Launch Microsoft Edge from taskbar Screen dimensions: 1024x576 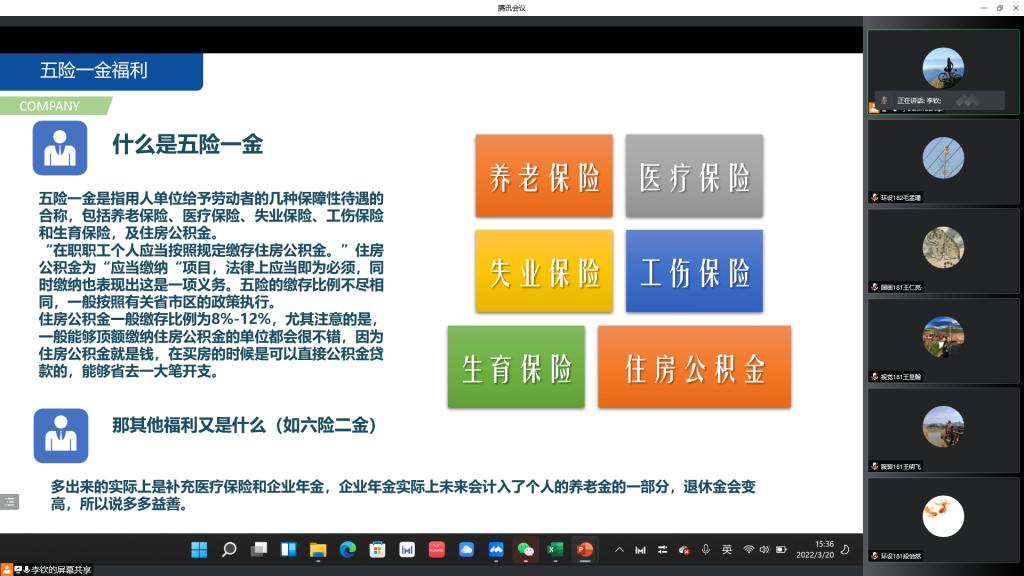point(347,549)
